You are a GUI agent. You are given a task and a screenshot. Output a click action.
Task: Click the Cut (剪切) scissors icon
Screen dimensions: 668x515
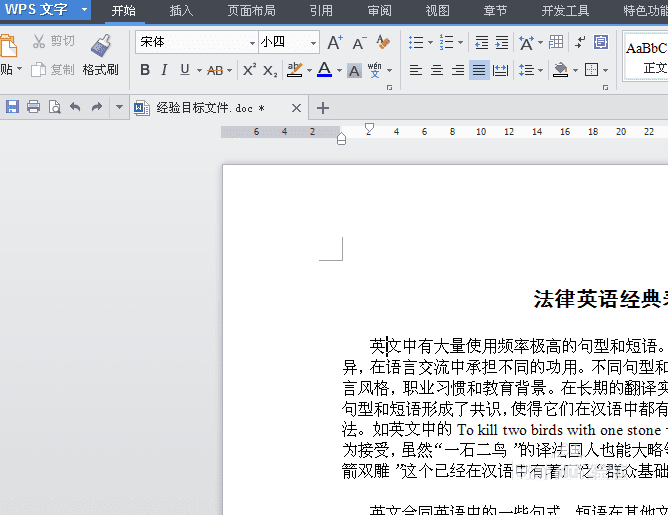click(x=39, y=41)
